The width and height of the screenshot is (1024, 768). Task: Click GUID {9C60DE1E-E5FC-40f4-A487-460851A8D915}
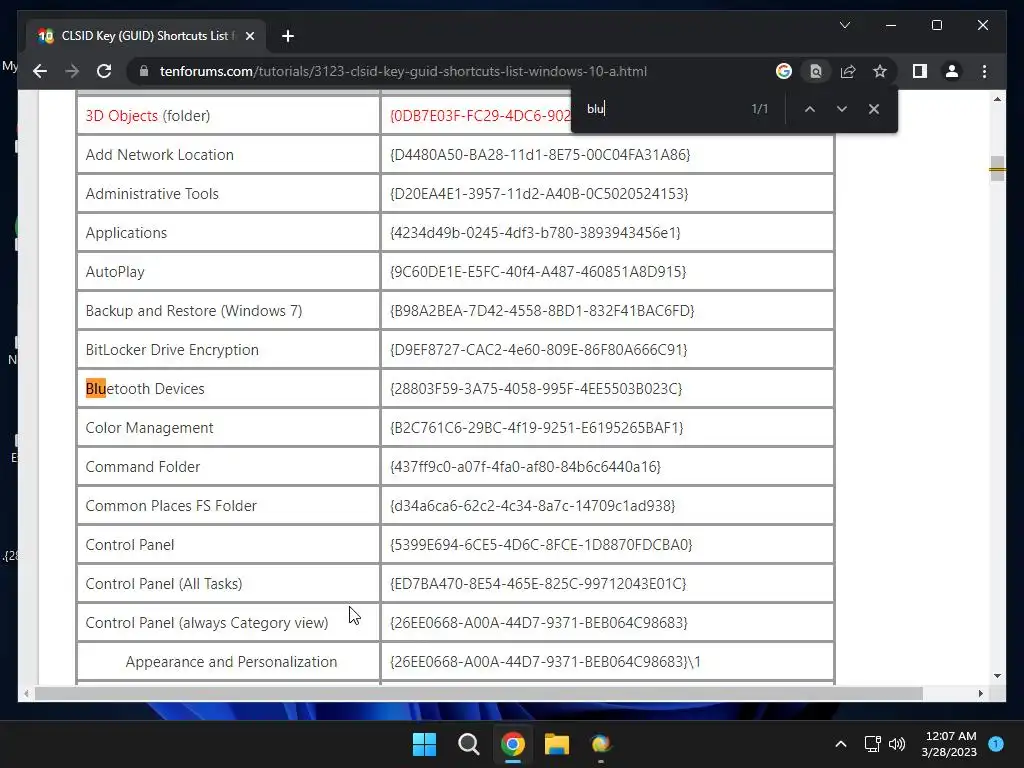coord(538,272)
